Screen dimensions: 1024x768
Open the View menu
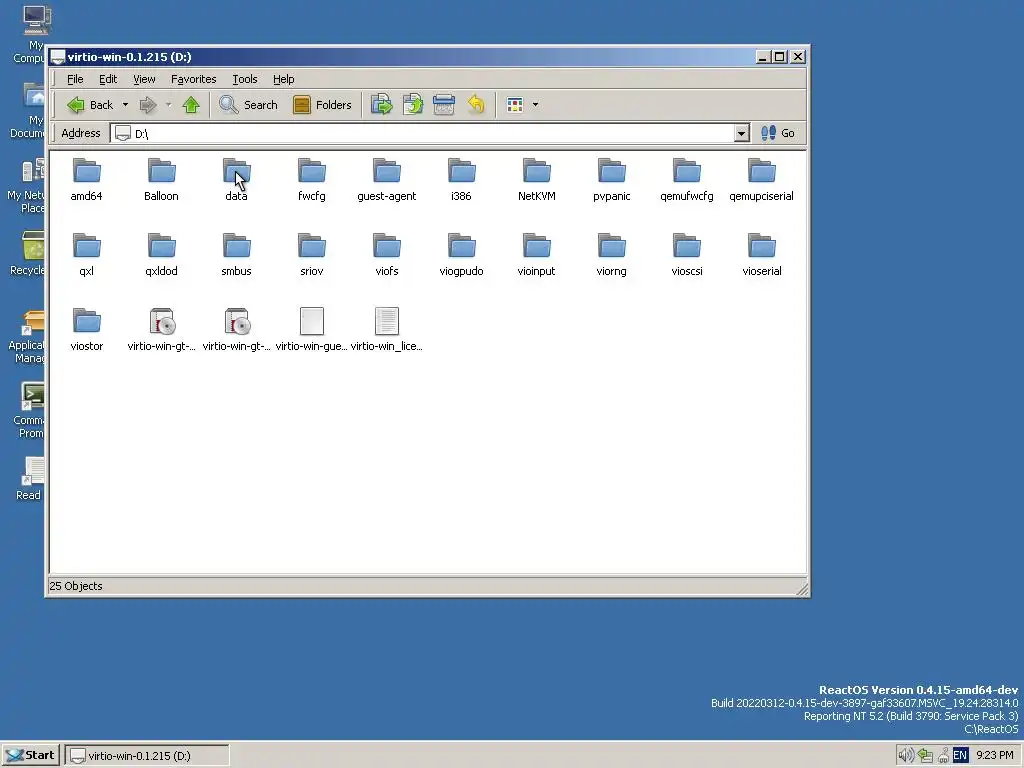[x=144, y=79]
